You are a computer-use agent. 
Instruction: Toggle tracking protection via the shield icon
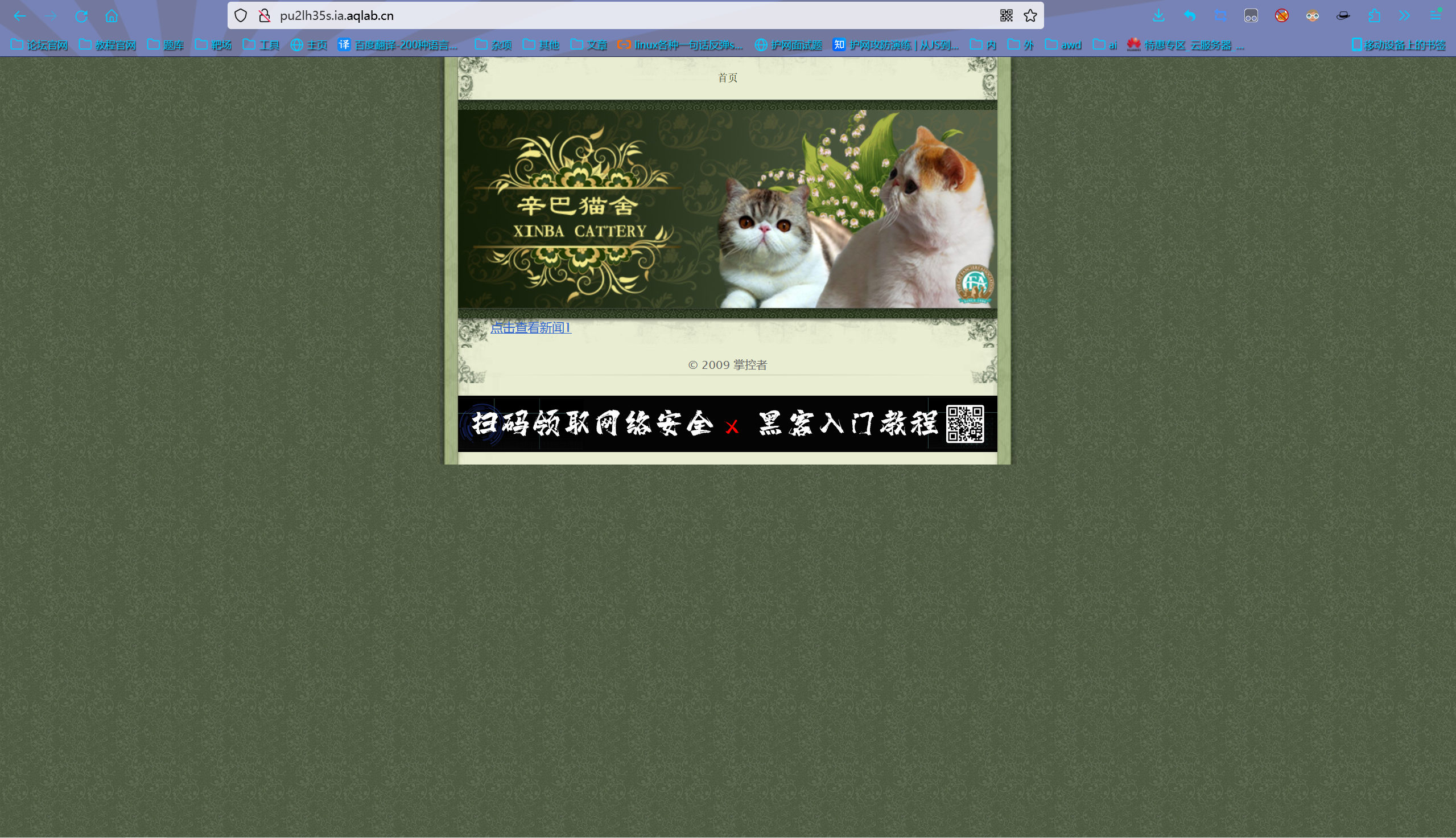[x=240, y=15]
